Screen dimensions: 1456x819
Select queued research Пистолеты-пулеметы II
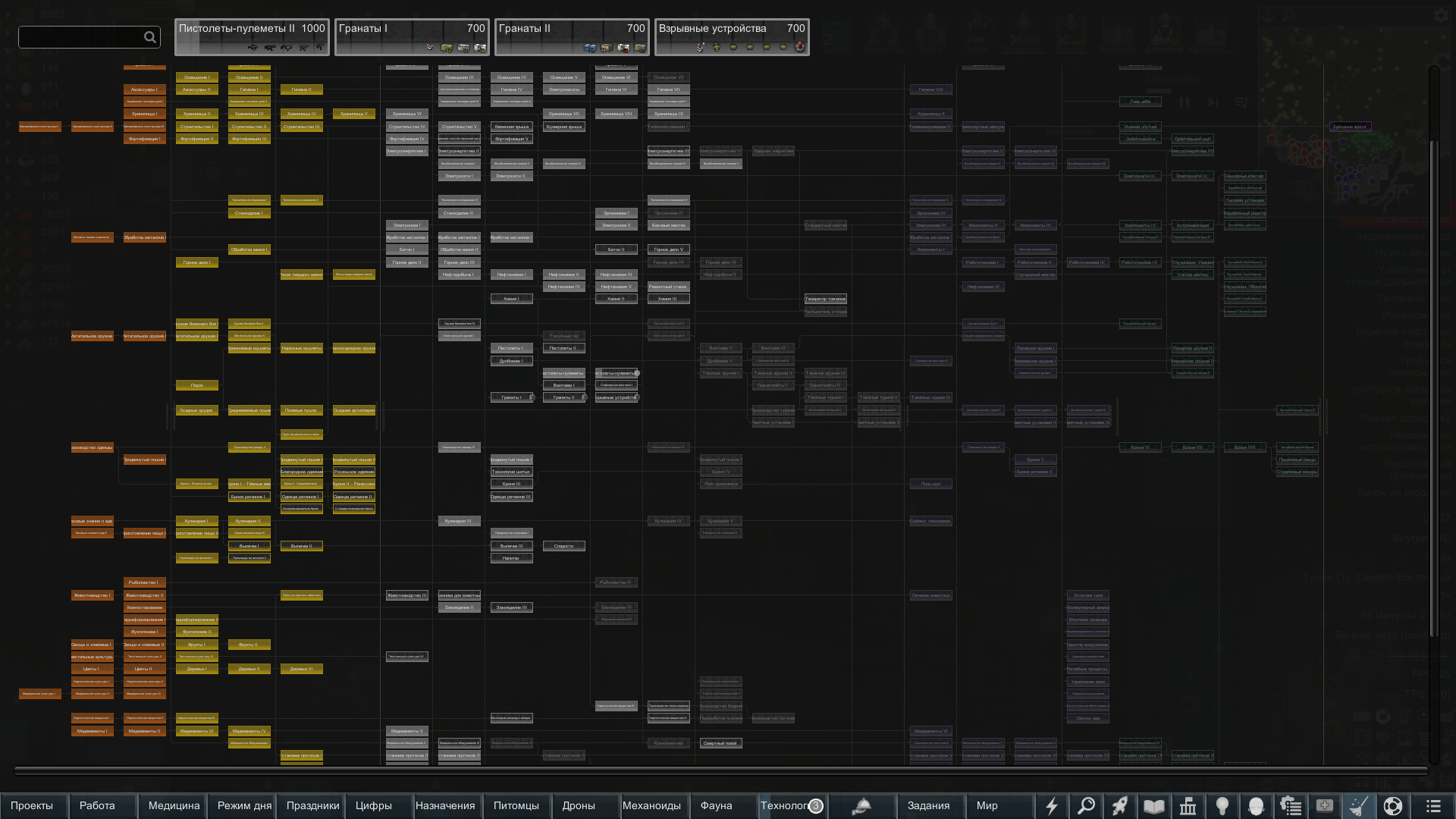pyautogui.click(x=252, y=37)
